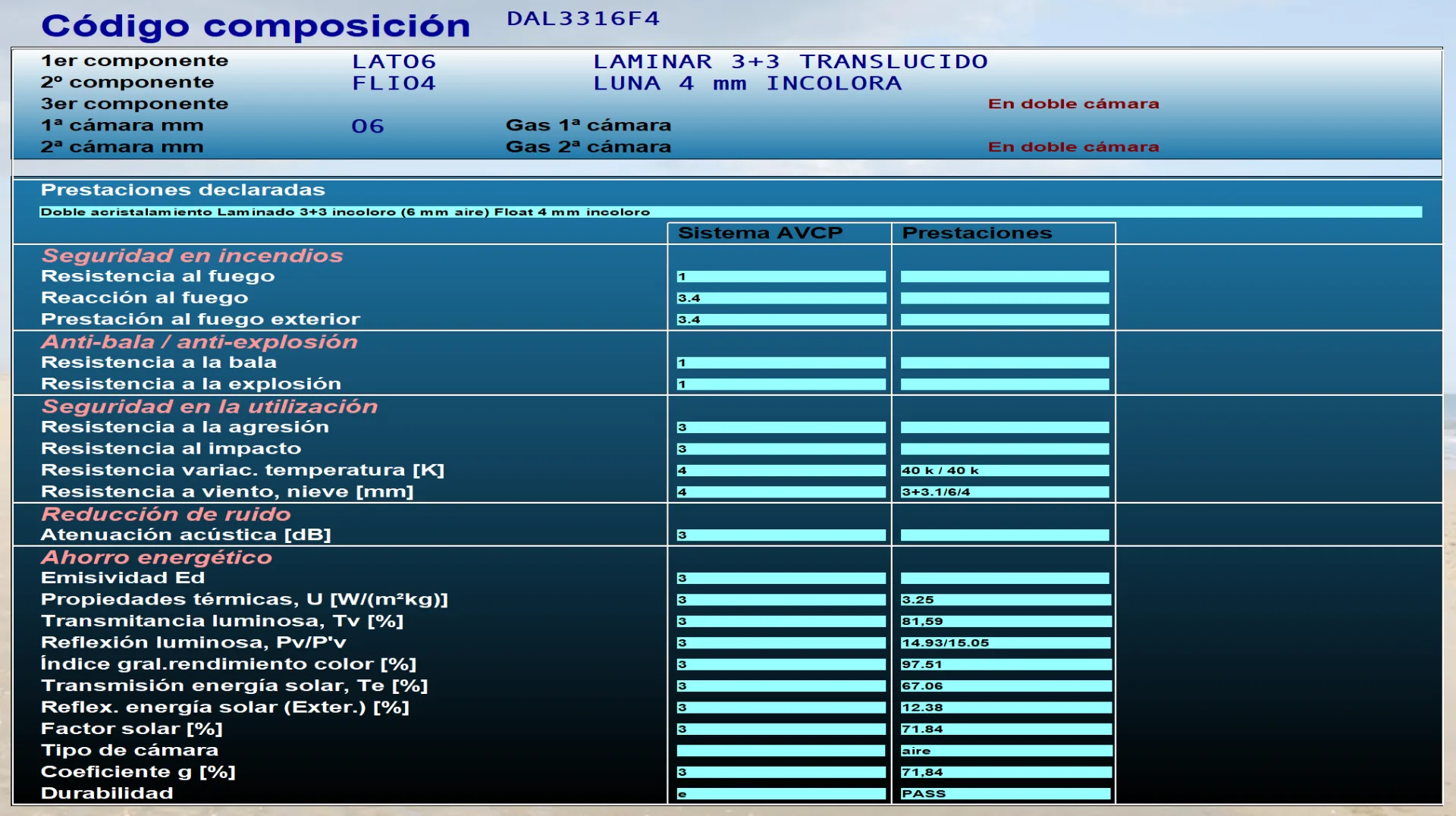
Task: Select the second component code FLI04
Action: (x=394, y=83)
